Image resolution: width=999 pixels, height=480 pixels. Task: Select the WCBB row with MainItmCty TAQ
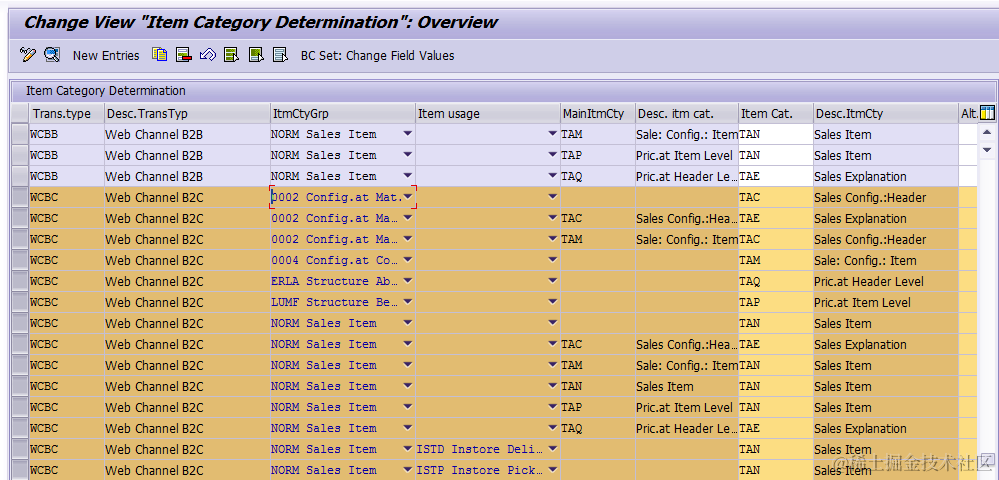click(x=20, y=176)
